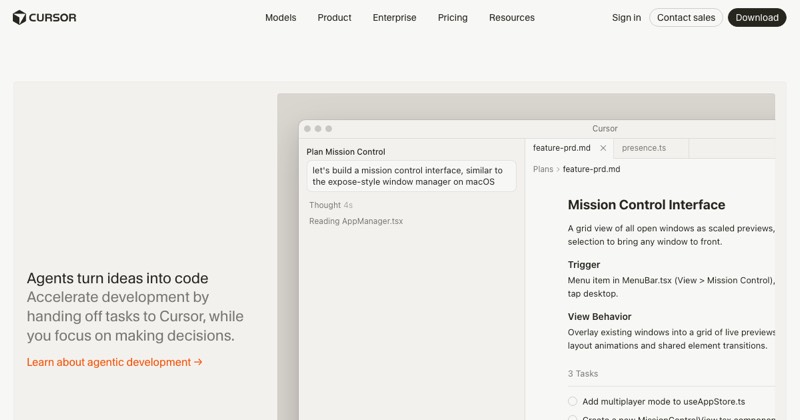Click the Agents turn ideas into code heading
Viewport: 800px width, 420px height.
[x=117, y=278]
